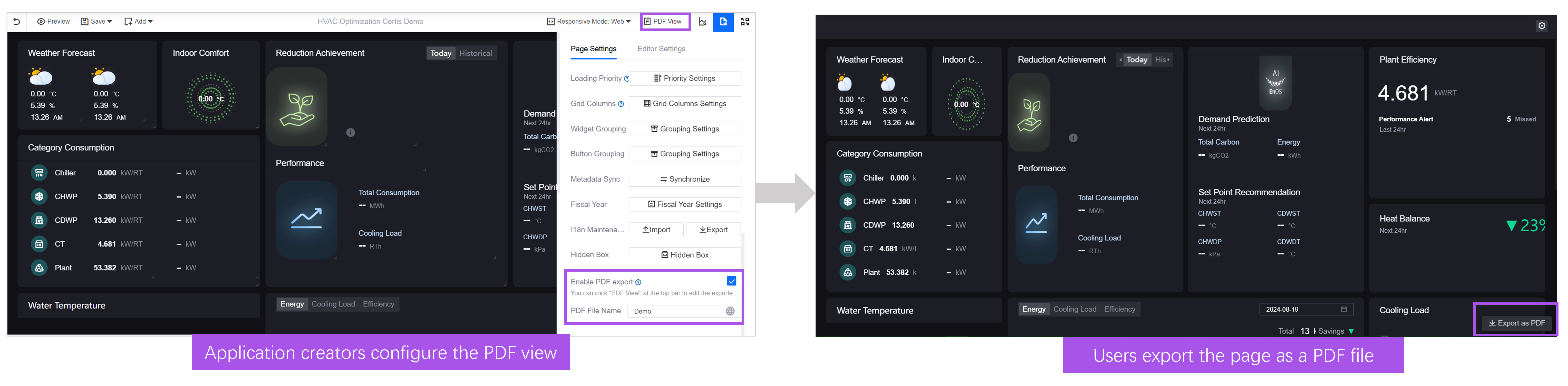Click the info icon next to Enable PDF export
1568x386 pixels.
tap(638, 282)
